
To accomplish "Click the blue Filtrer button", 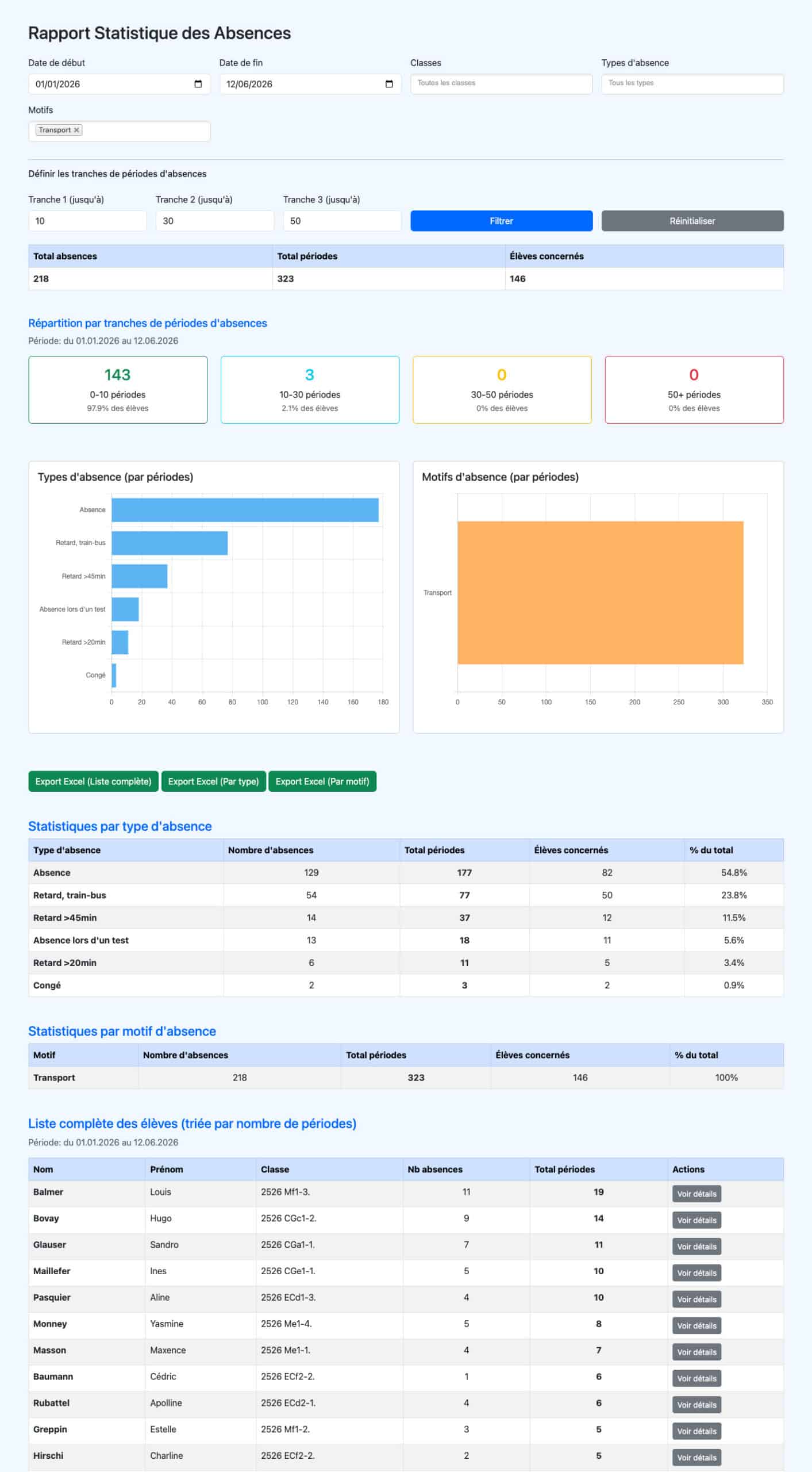I will pos(501,221).
